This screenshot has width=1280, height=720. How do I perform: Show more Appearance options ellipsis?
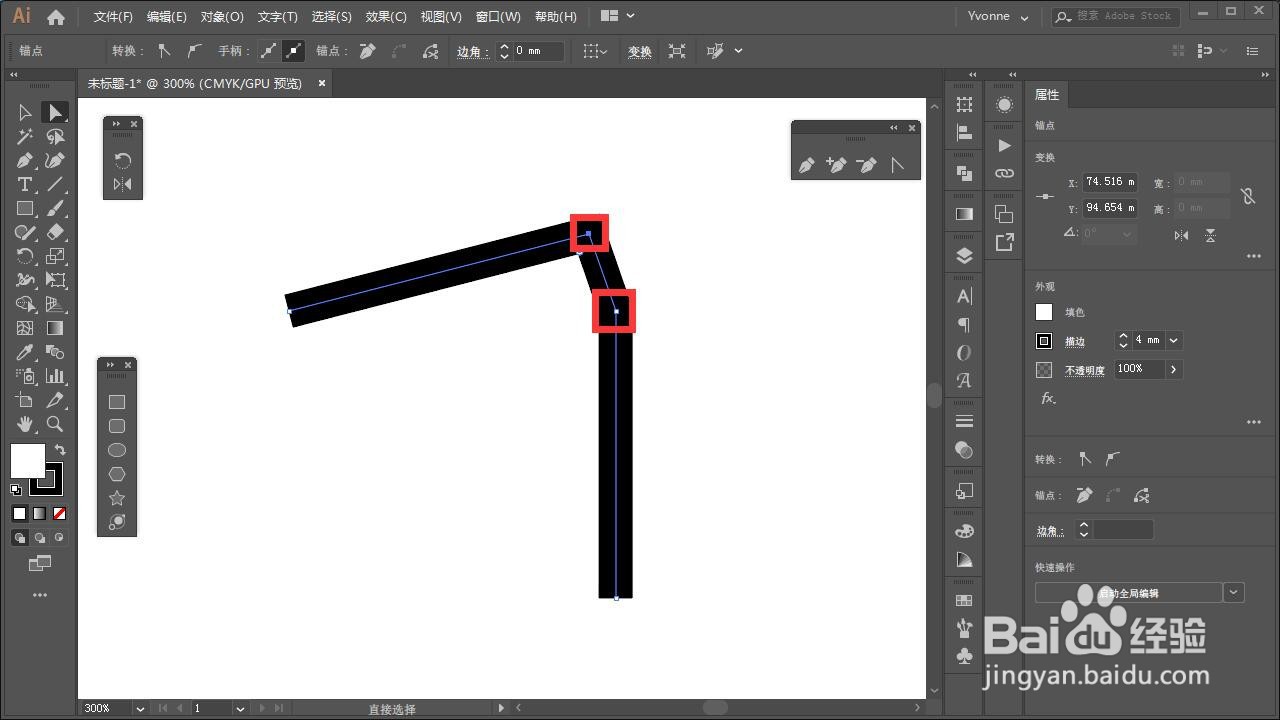point(1254,422)
